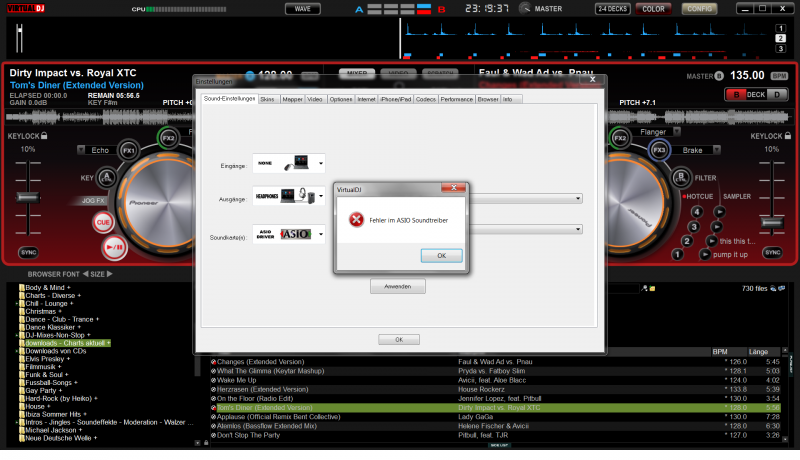
Task: Open the Echo effect dropdown
Action: coord(81,150)
